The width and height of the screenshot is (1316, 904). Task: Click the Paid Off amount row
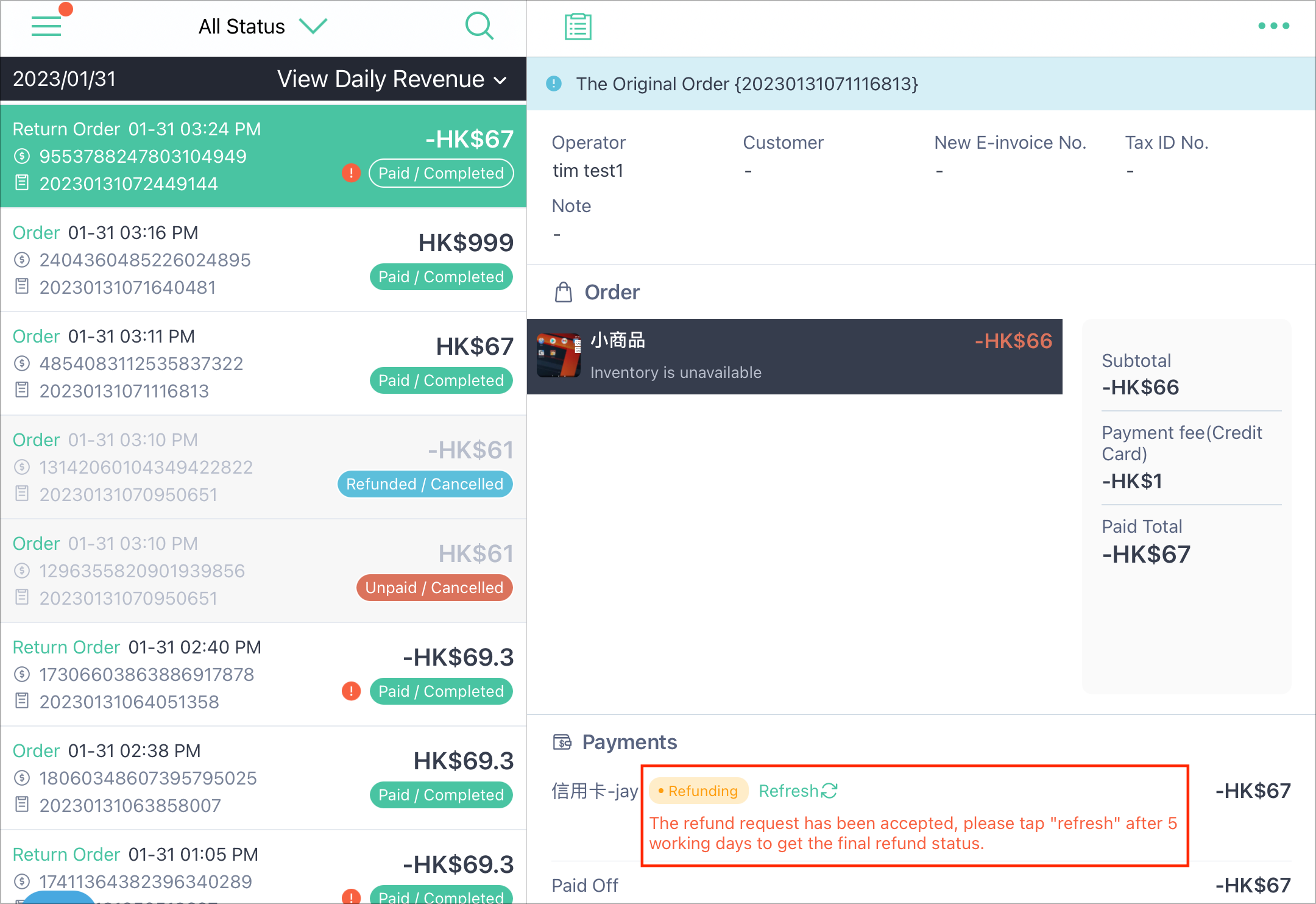921,885
